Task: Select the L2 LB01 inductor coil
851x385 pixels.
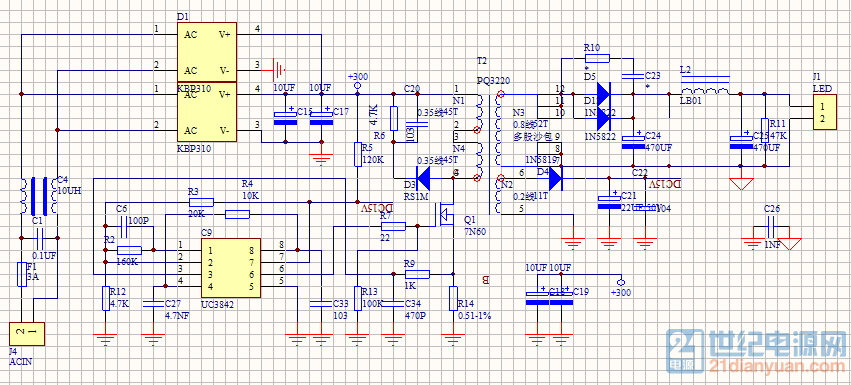Action: tap(705, 91)
